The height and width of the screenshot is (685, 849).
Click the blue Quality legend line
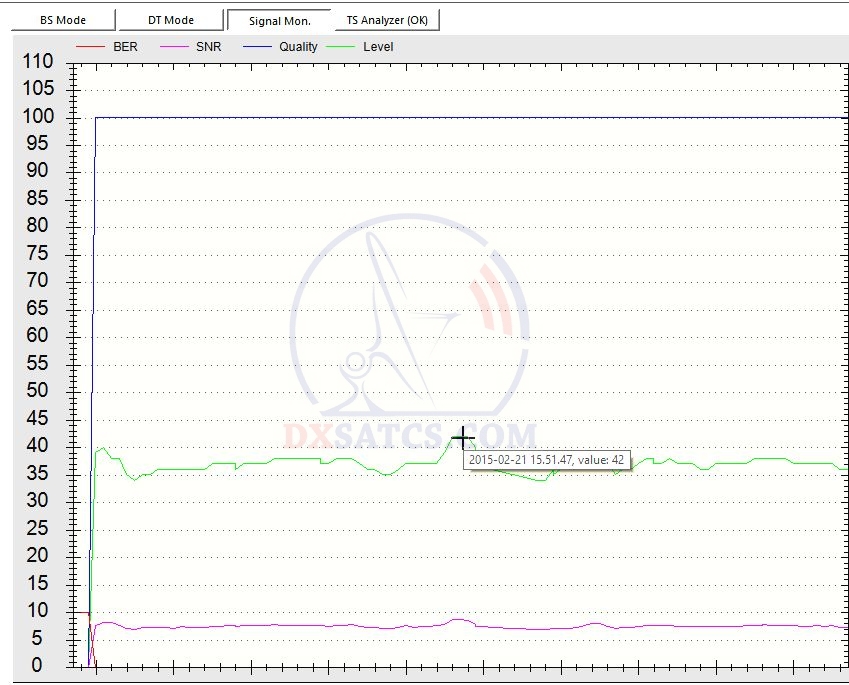pos(257,47)
